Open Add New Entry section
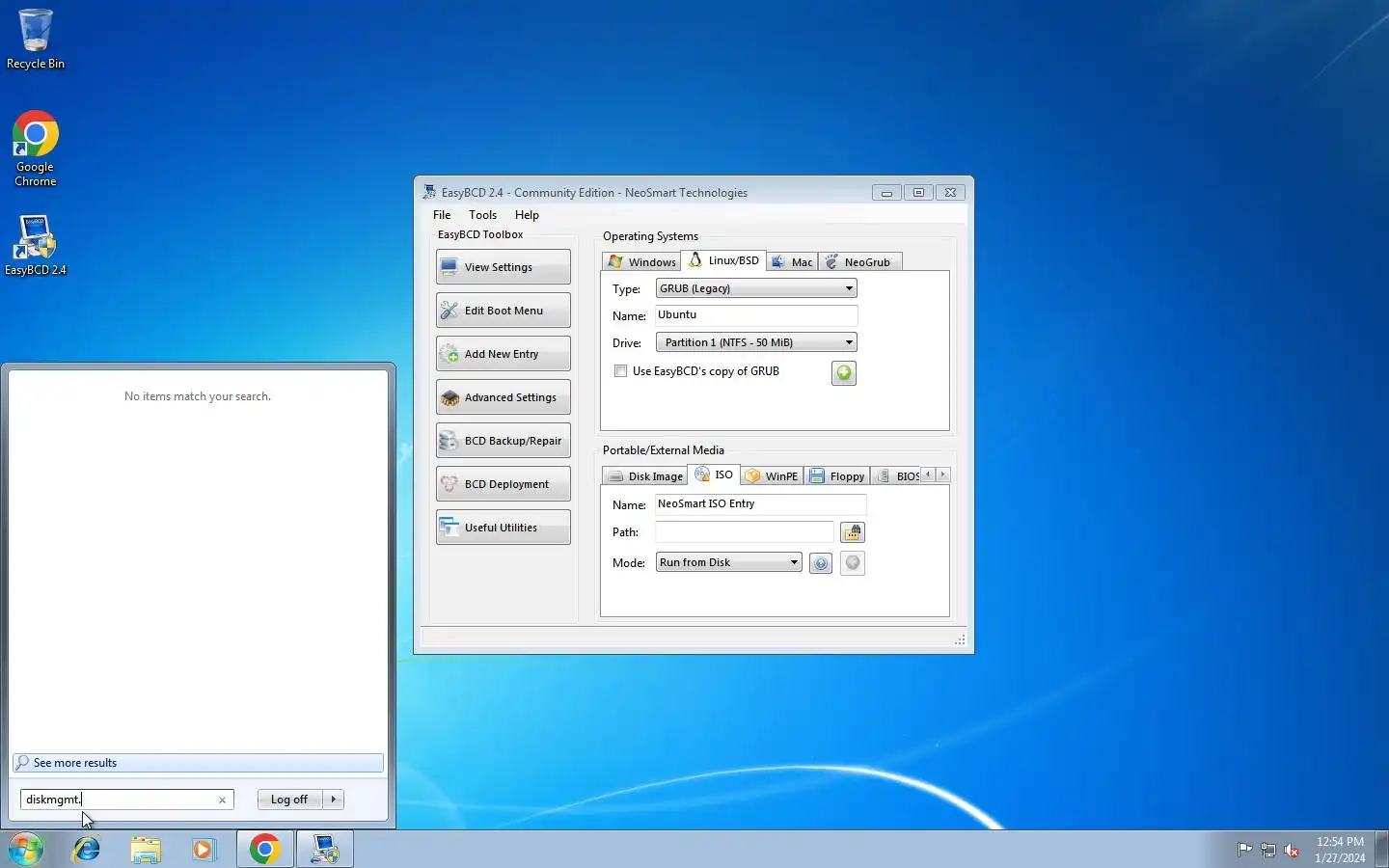 point(503,354)
